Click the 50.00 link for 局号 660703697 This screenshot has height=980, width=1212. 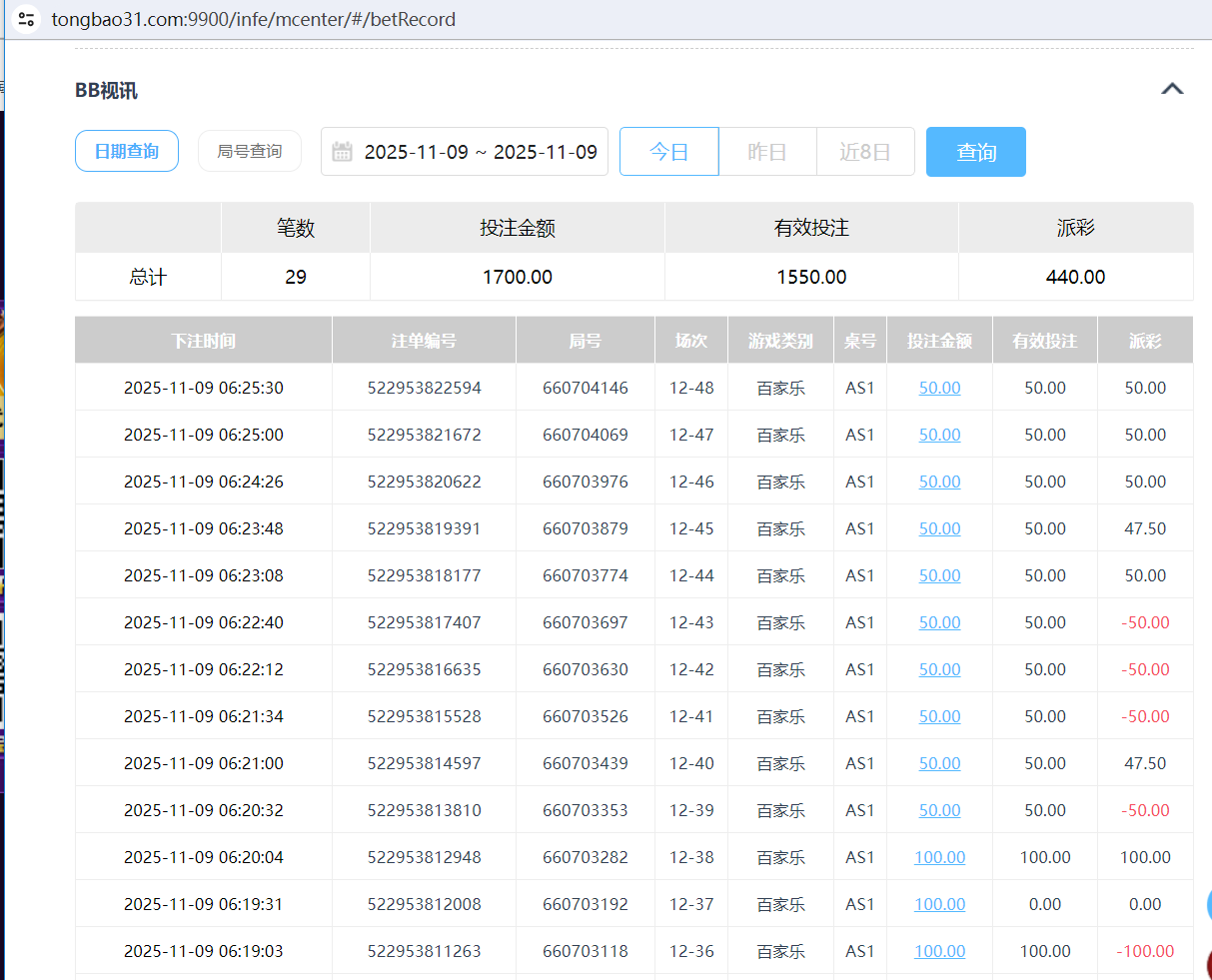click(x=939, y=622)
